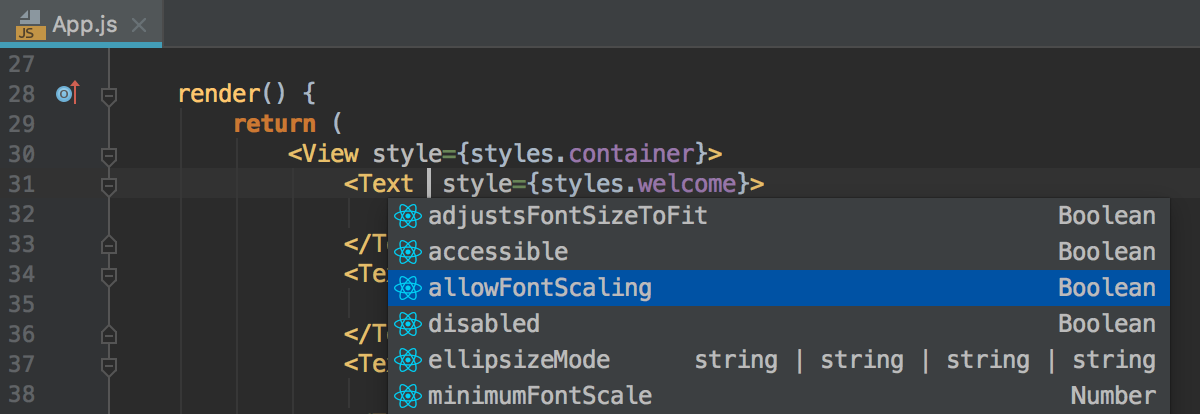Image resolution: width=1200 pixels, height=414 pixels.
Task: Choose the allowFontScaling completion suggestion
Action: (x=778, y=288)
